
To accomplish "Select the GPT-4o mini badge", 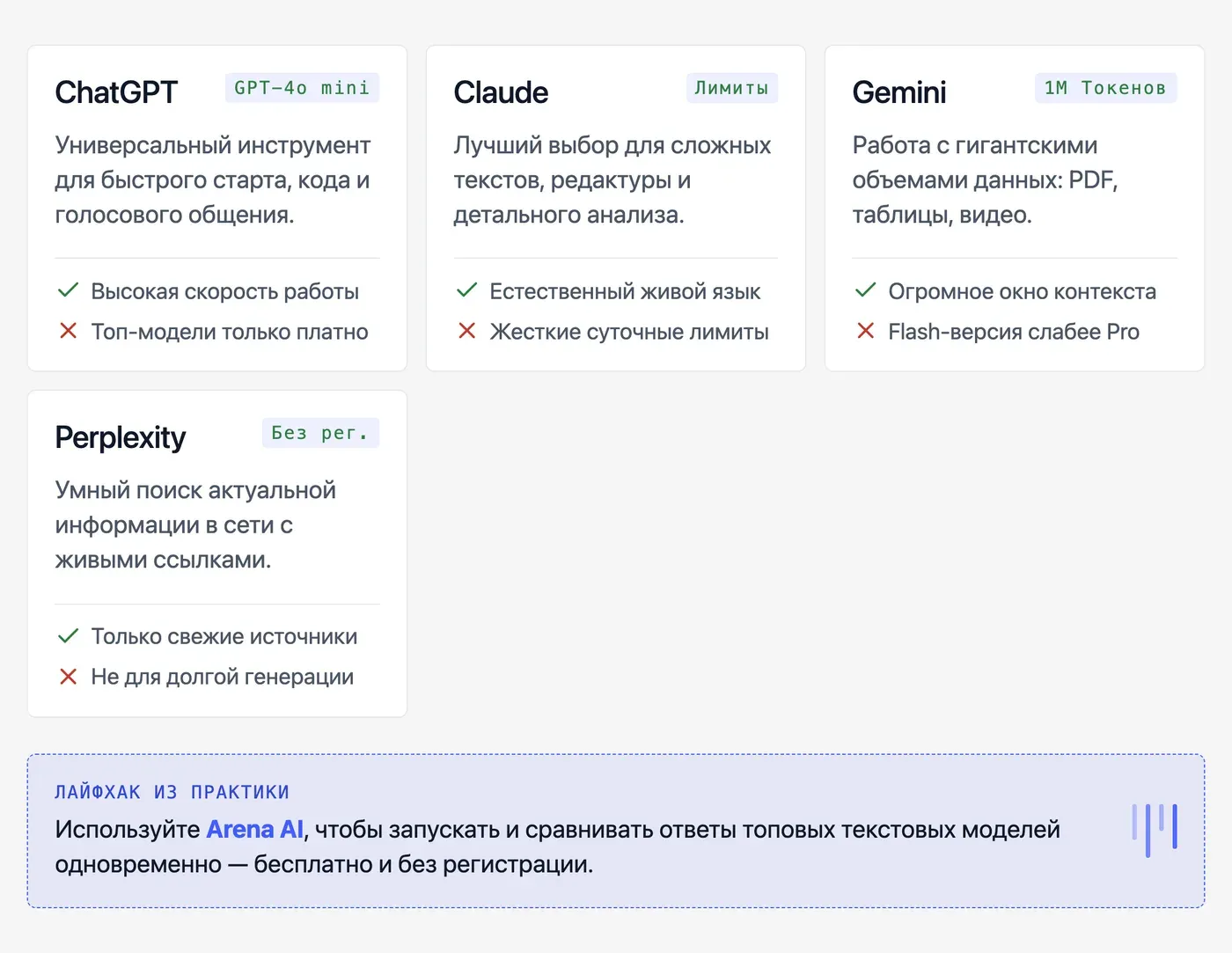I will click(302, 88).
